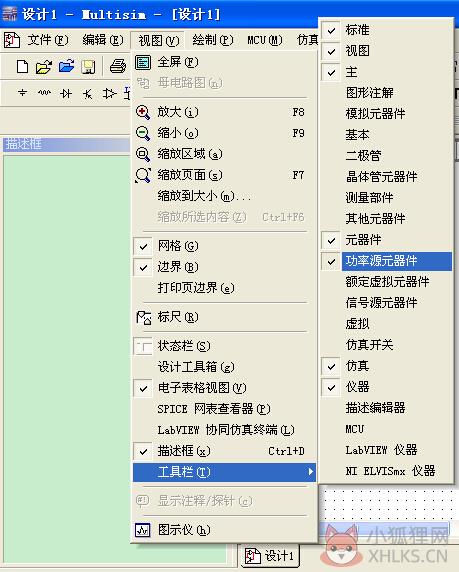Image resolution: width=459 pixels, height=572 pixels.
Task: Uncheck the 仪器 toolbar
Action: 386,387
